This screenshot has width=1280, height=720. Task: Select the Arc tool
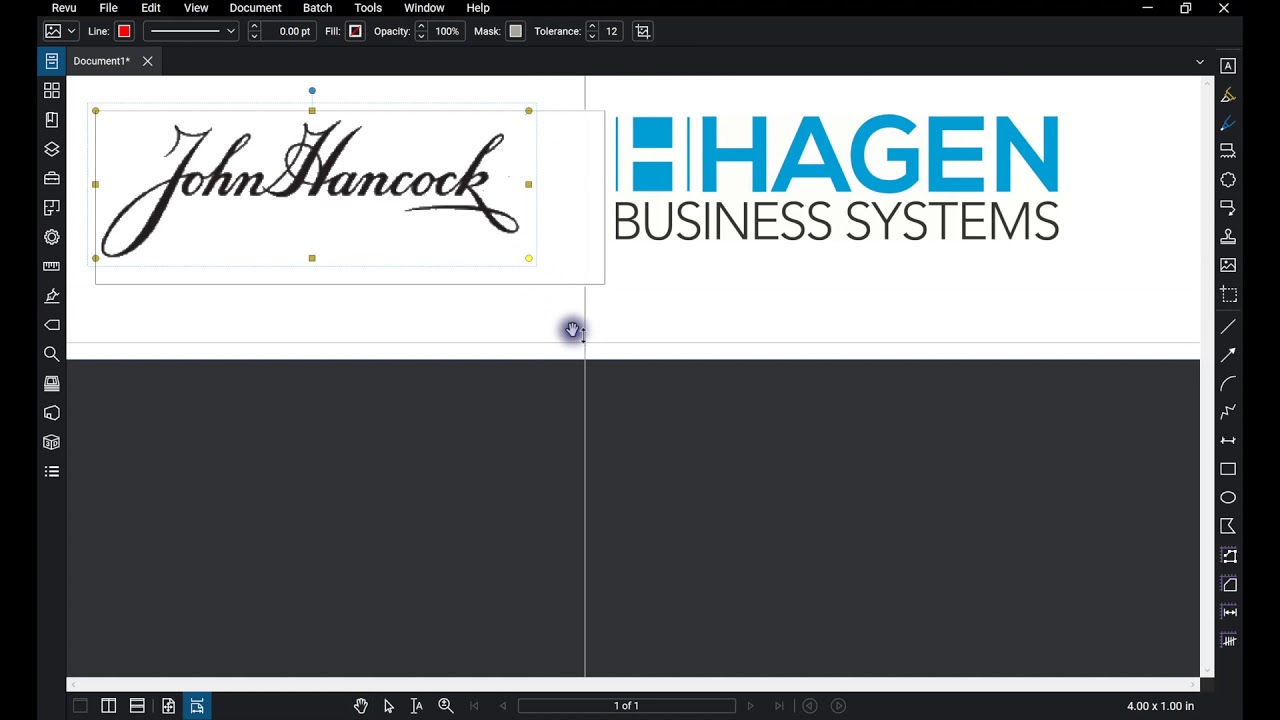pos(1228,384)
